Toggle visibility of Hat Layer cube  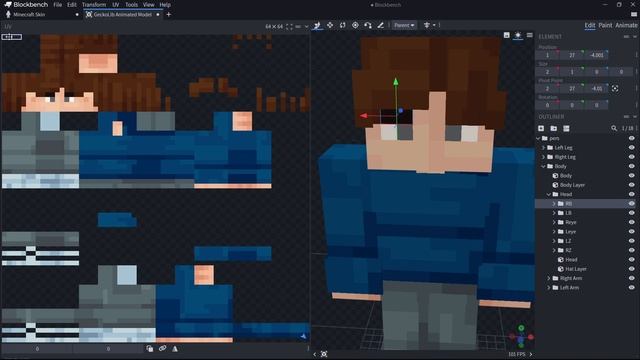631,269
